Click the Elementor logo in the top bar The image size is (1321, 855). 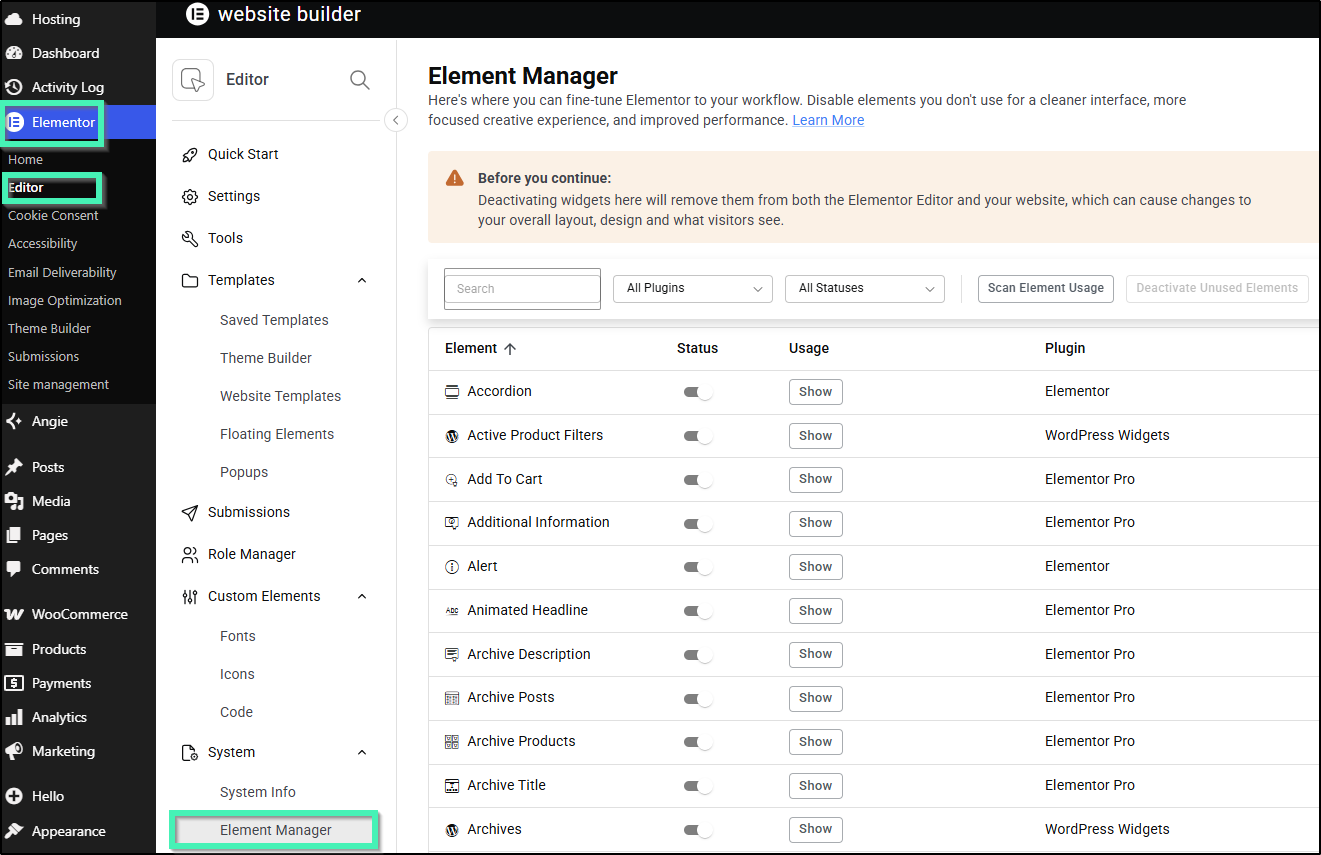[198, 14]
